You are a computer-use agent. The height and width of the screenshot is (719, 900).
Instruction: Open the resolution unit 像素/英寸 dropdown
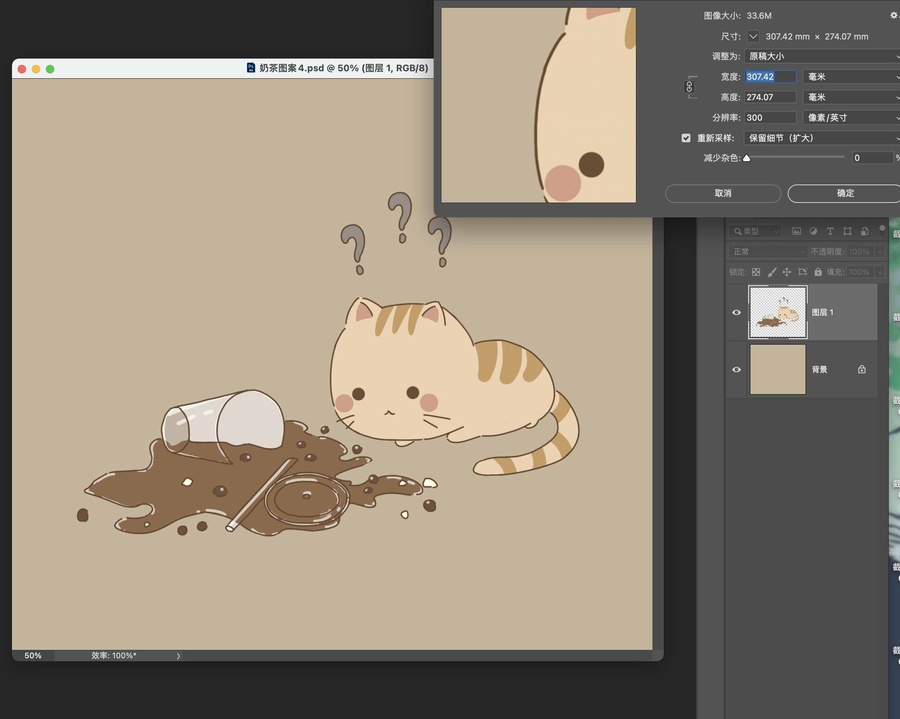(851, 118)
